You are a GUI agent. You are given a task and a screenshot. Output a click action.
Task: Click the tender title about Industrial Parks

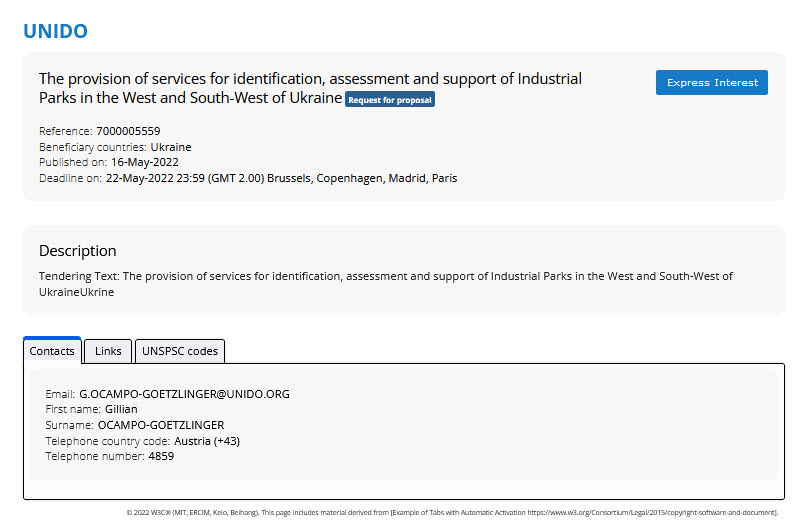pyautogui.click(x=310, y=79)
